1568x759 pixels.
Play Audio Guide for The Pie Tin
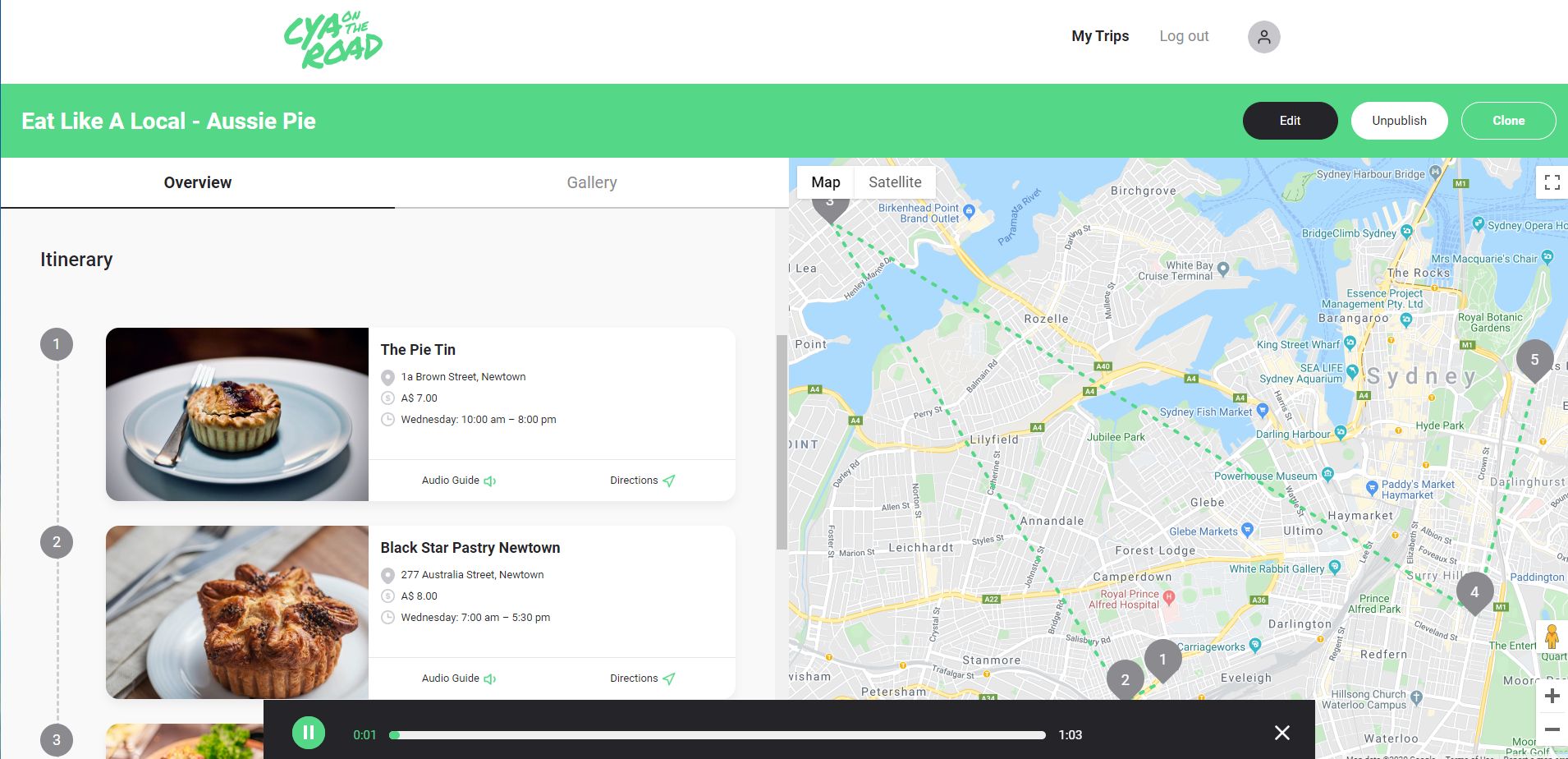[458, 481]
